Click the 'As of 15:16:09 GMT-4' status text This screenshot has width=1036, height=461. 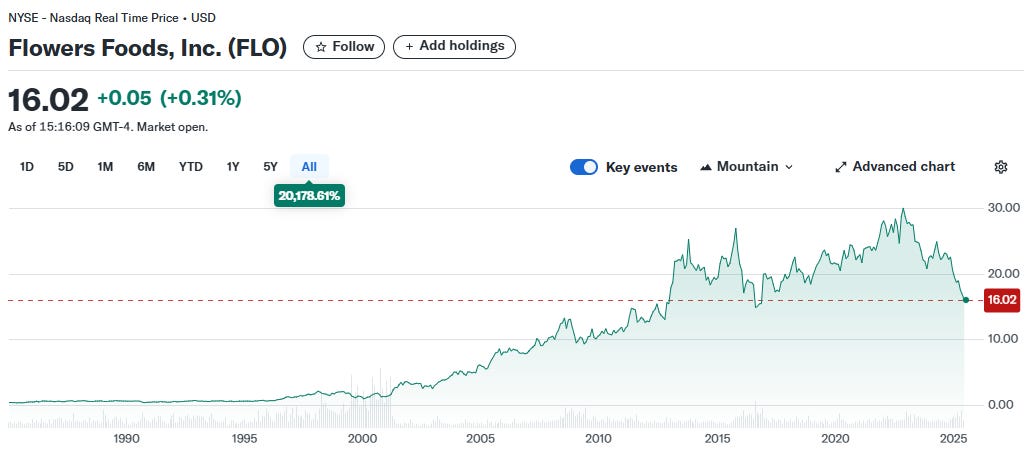tap(108, 127)
